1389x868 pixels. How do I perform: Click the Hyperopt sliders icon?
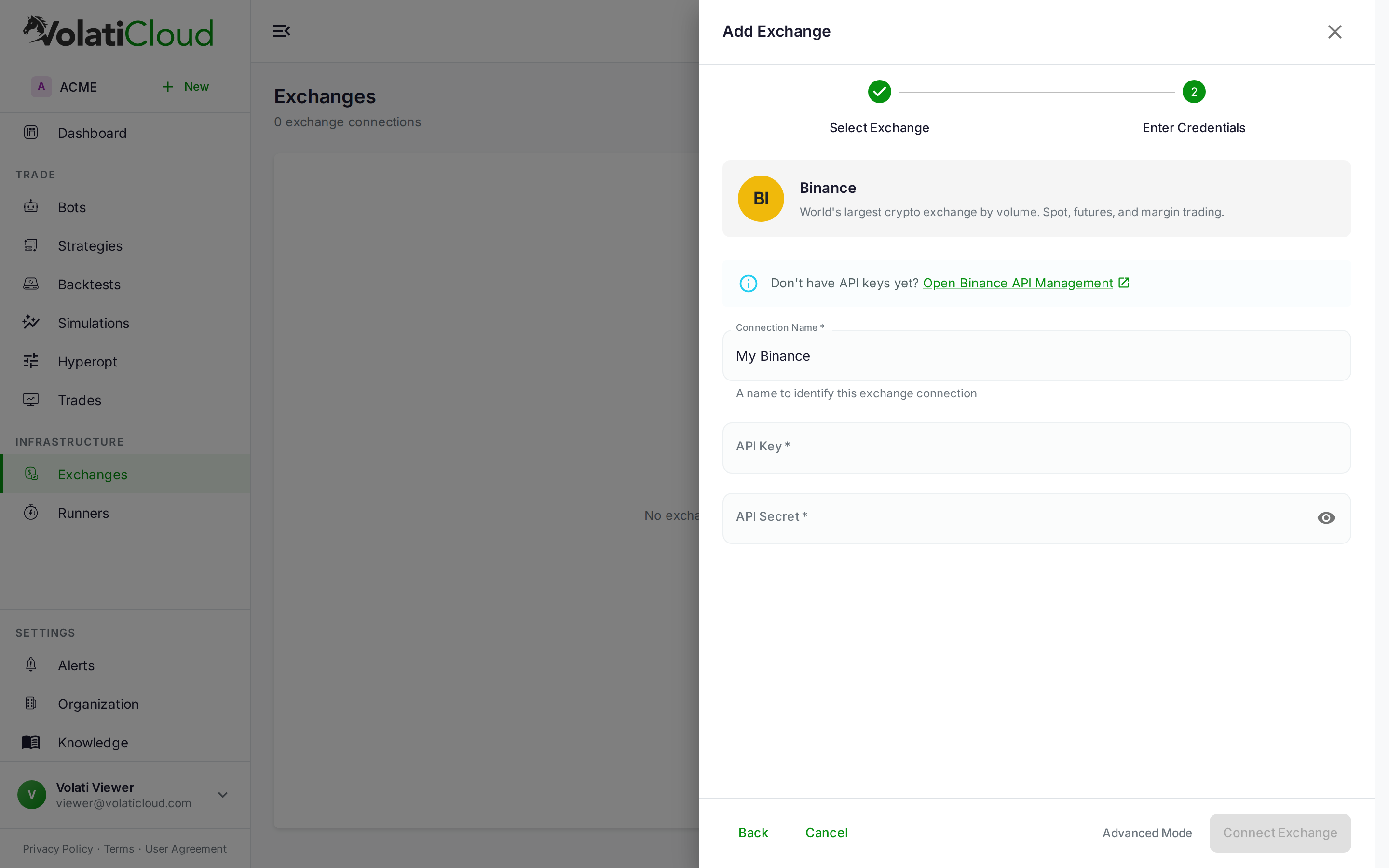(x=31, y=361)
